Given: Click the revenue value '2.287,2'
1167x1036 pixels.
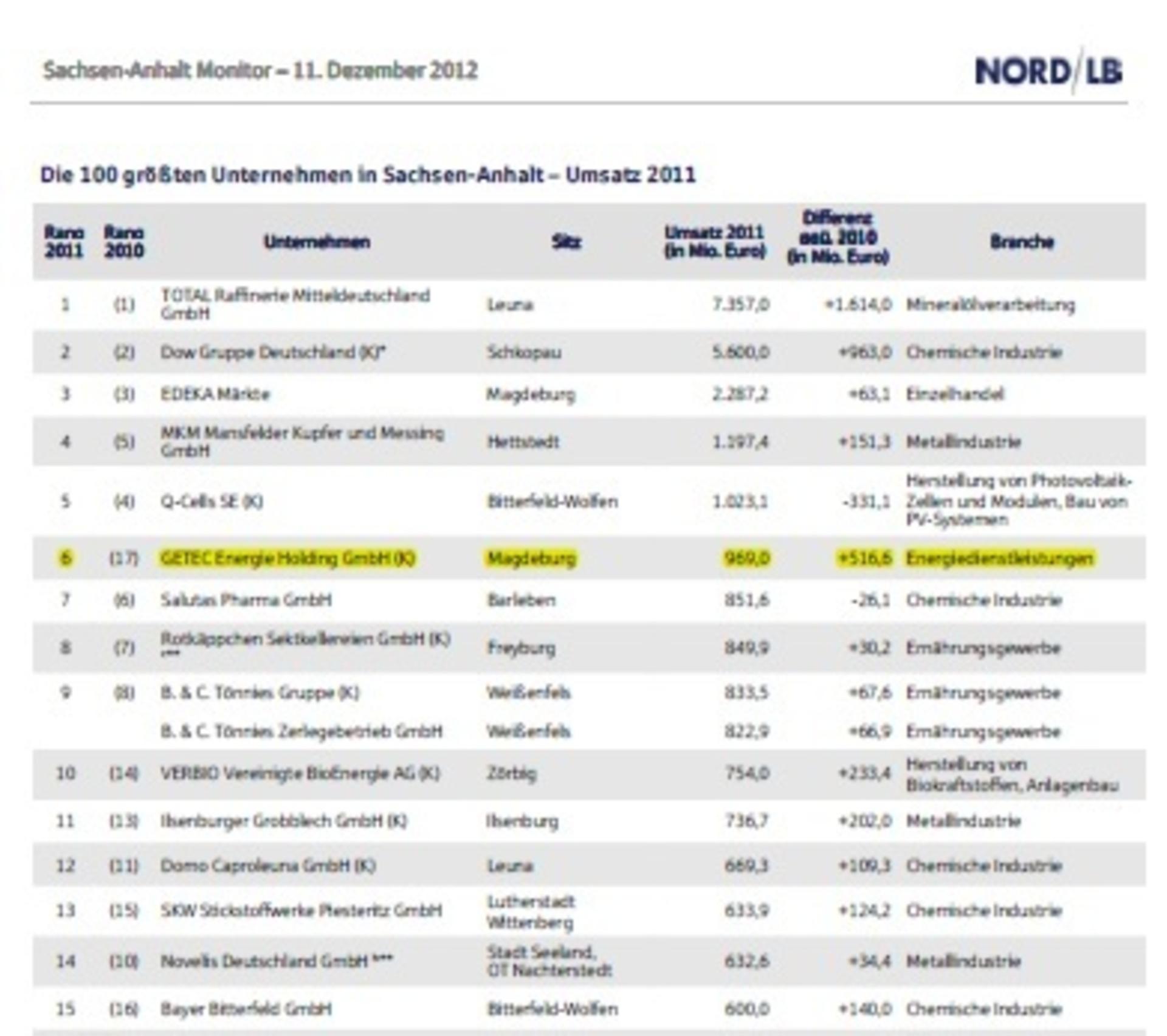Looking at the screenshot, I should (741, 394).
